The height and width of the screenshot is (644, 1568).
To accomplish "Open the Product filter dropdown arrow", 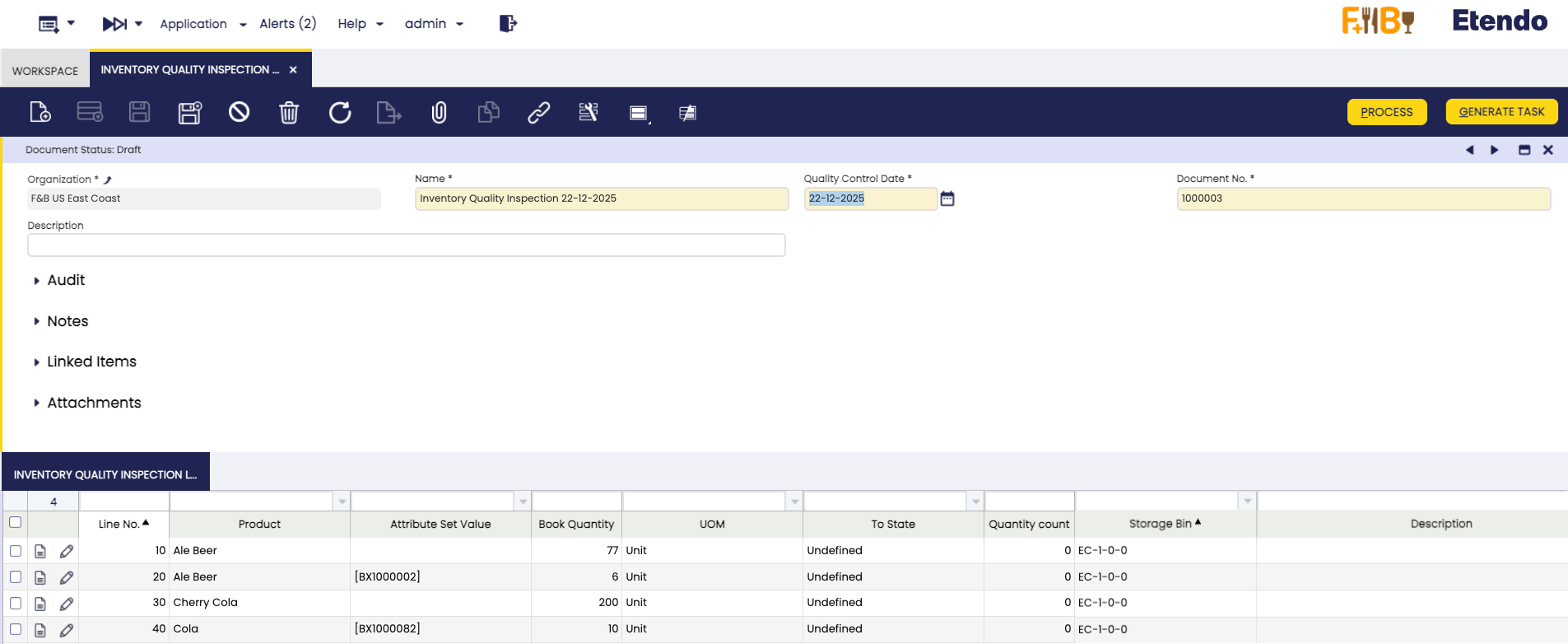I will coord(342,502).
